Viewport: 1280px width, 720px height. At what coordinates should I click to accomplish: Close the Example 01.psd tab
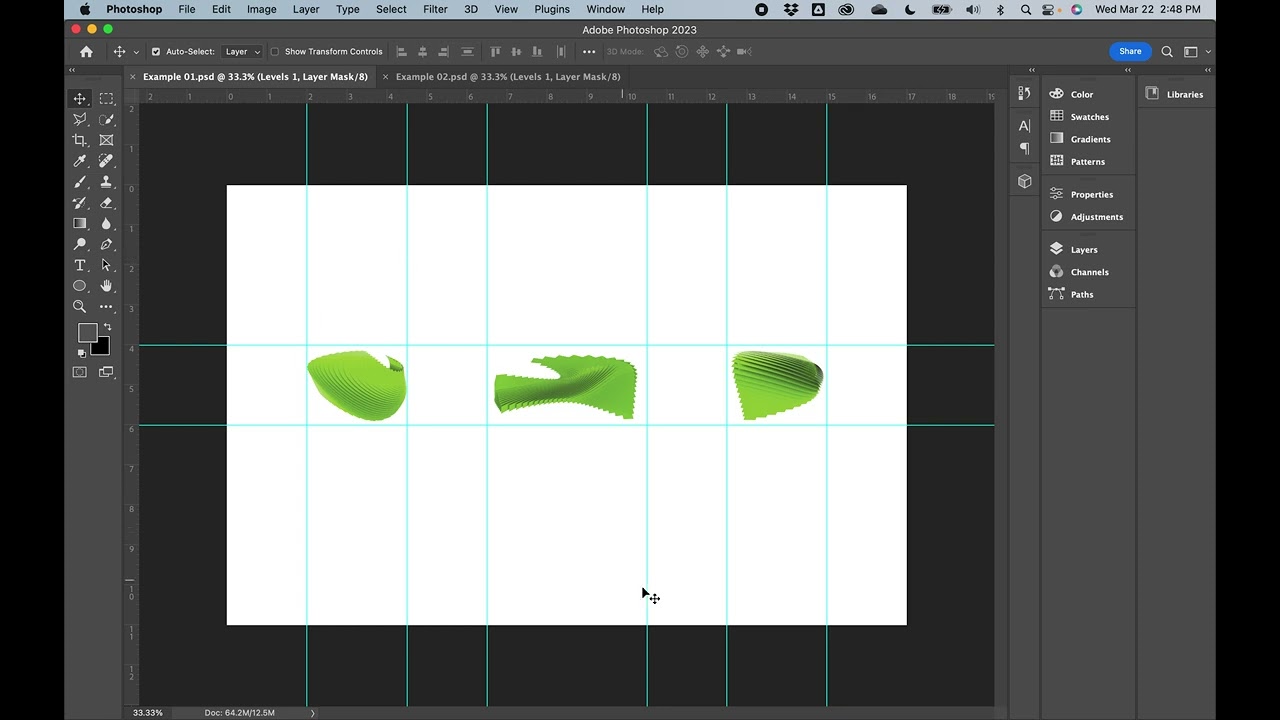point(132,77)
